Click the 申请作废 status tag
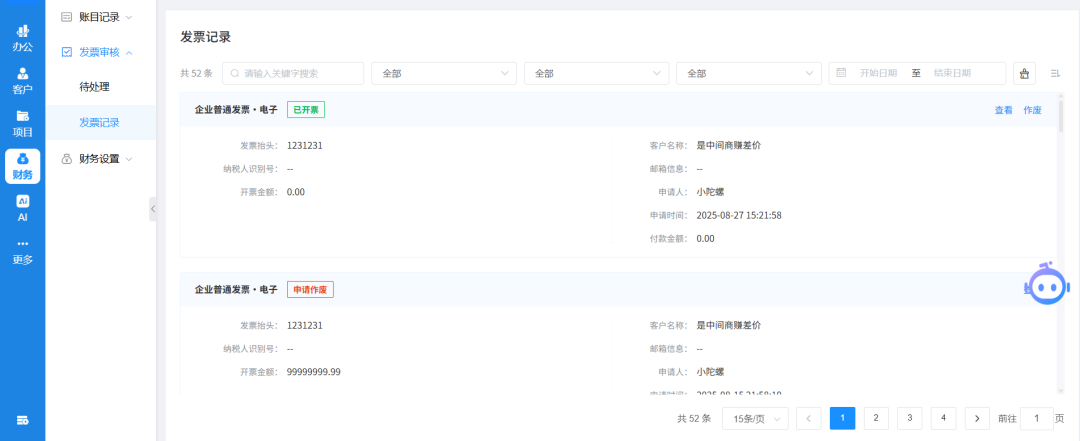Viewport: 1080px width, 441px height. [x=310, y=290]
